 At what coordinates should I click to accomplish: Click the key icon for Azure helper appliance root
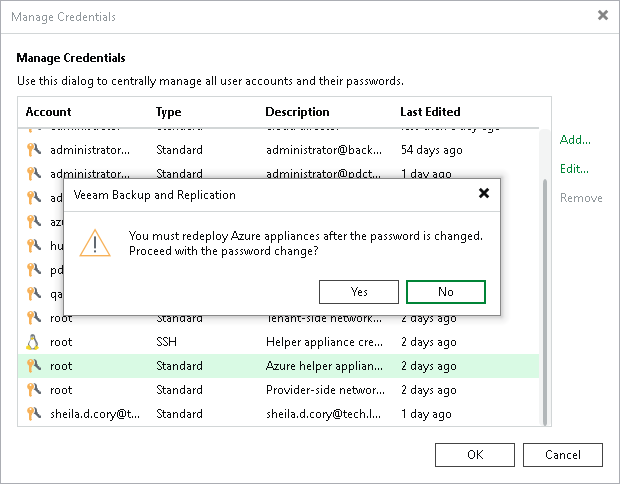[x=34, y=366]
